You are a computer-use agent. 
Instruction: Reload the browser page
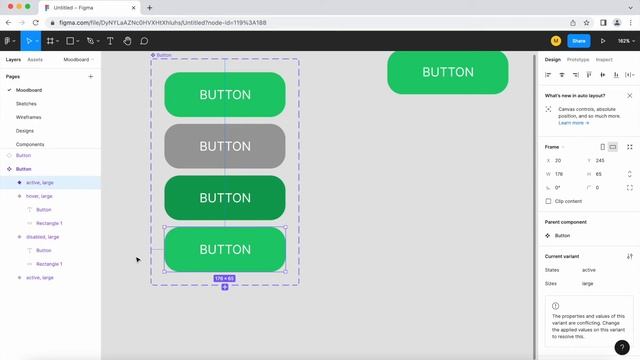[x=36, y=23]
